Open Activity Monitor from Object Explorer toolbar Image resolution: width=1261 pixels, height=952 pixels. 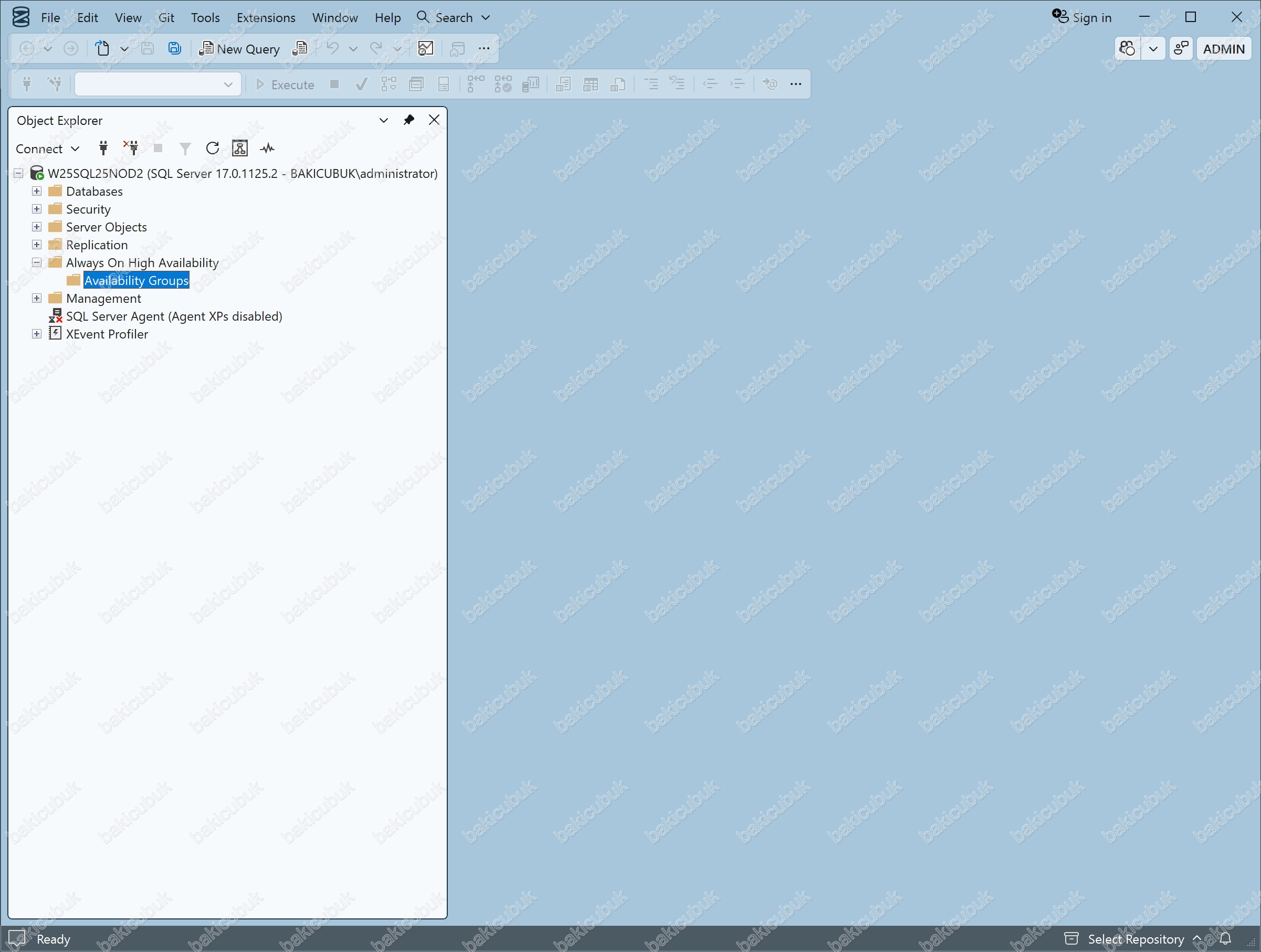(x=267, y=149)
